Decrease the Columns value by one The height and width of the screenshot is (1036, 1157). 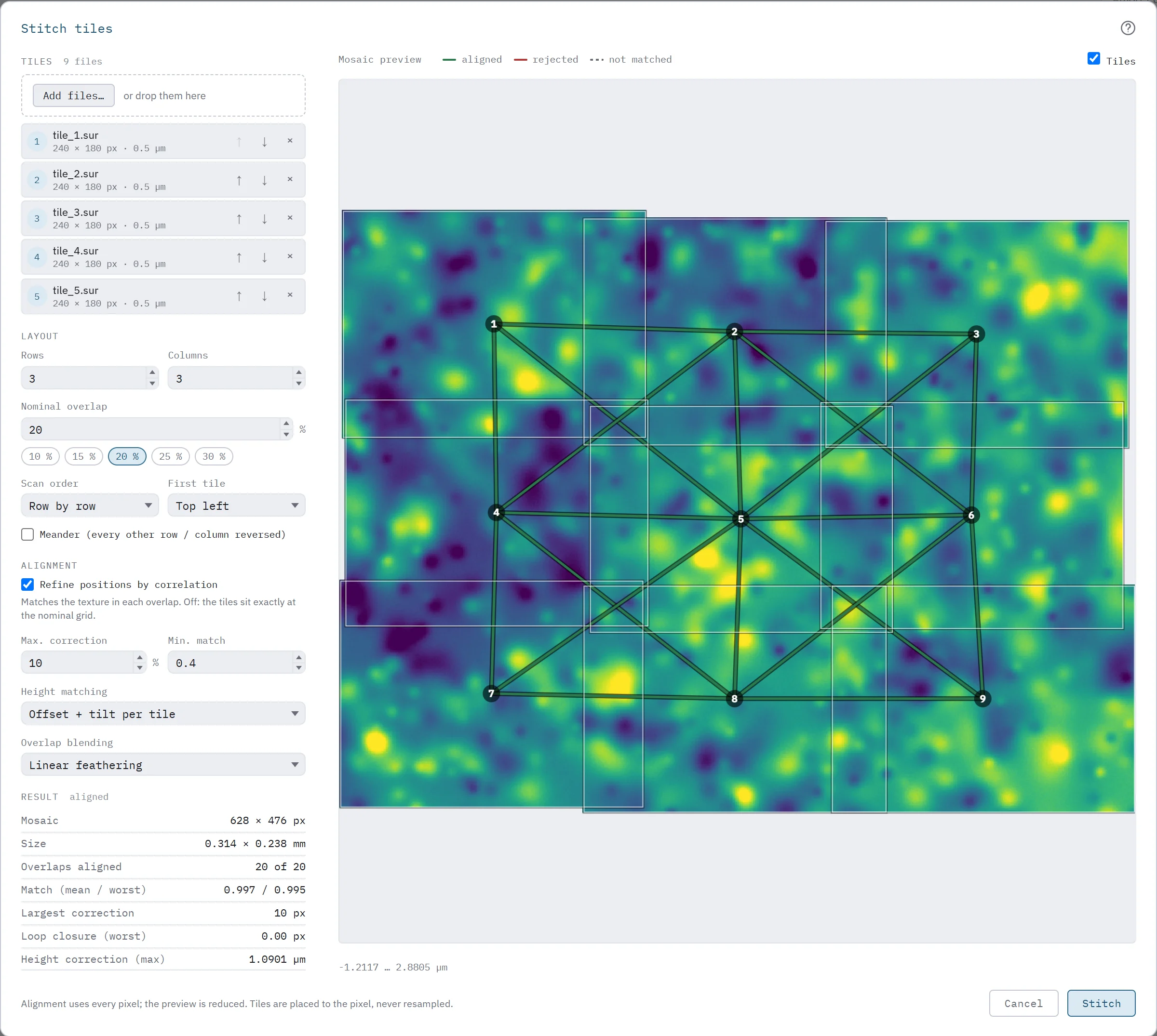click(x=299, y=384)
